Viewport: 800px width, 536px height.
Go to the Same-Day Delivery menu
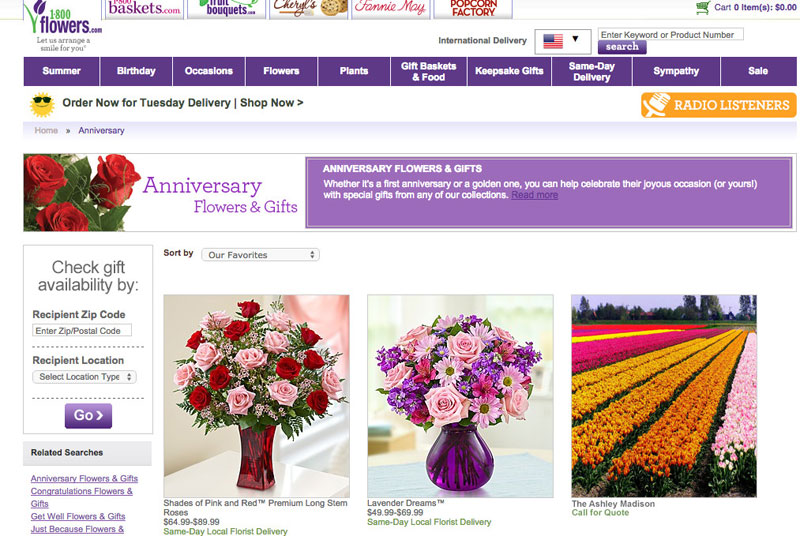[x=591, y=71]
